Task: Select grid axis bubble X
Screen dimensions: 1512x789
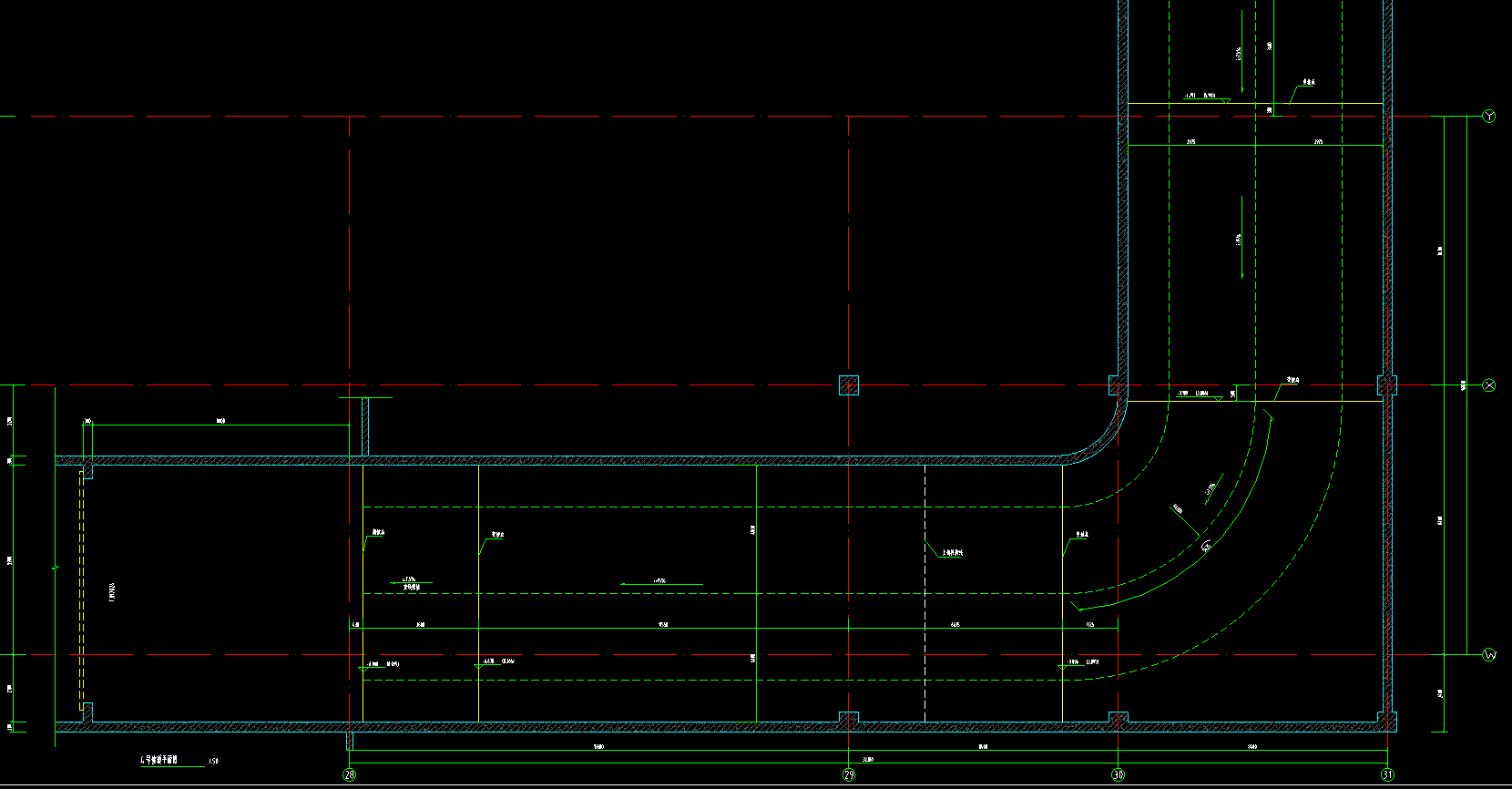Action: (x=1489, y=385)
